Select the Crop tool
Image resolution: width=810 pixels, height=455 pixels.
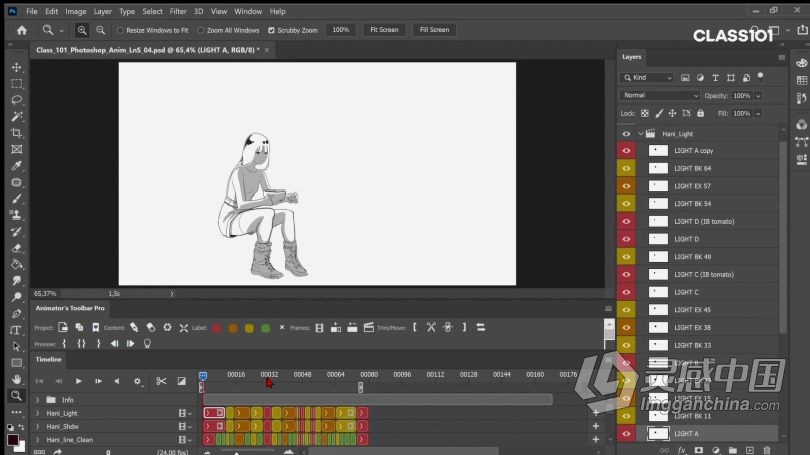pyautogui.click(x=17, y=133)
